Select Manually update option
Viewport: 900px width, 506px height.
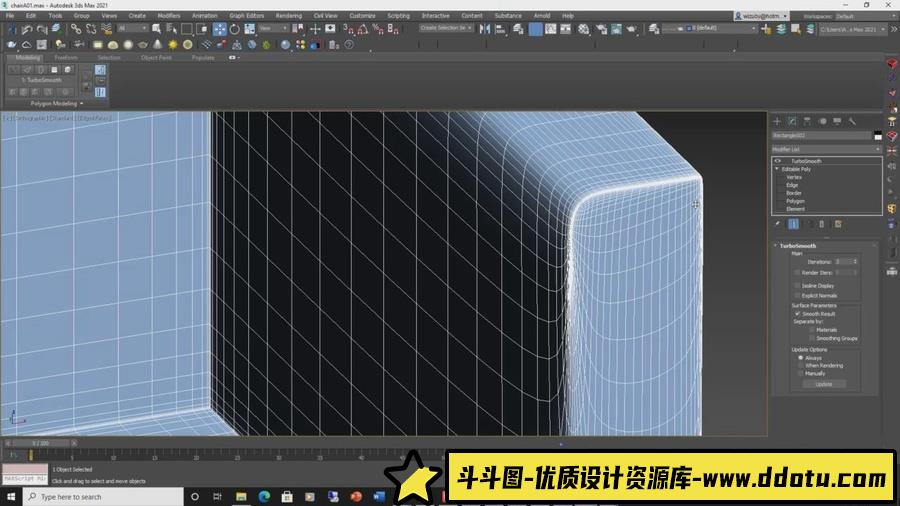(801, 373)
